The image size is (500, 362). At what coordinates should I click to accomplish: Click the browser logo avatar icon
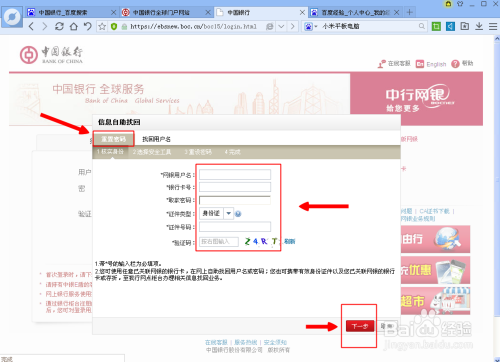tap(12, 17)
